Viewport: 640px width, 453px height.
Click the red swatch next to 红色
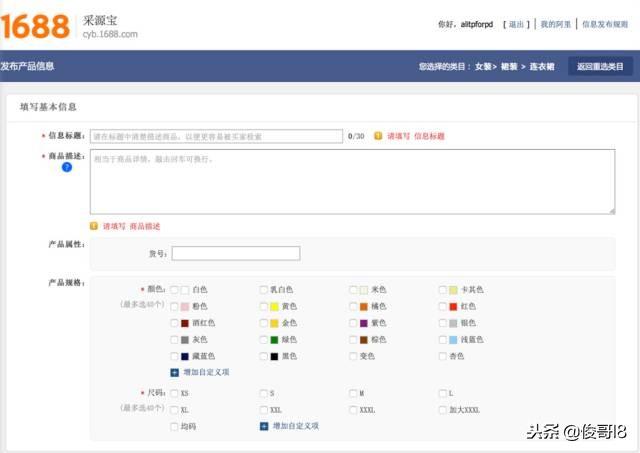tap(453, 306)
